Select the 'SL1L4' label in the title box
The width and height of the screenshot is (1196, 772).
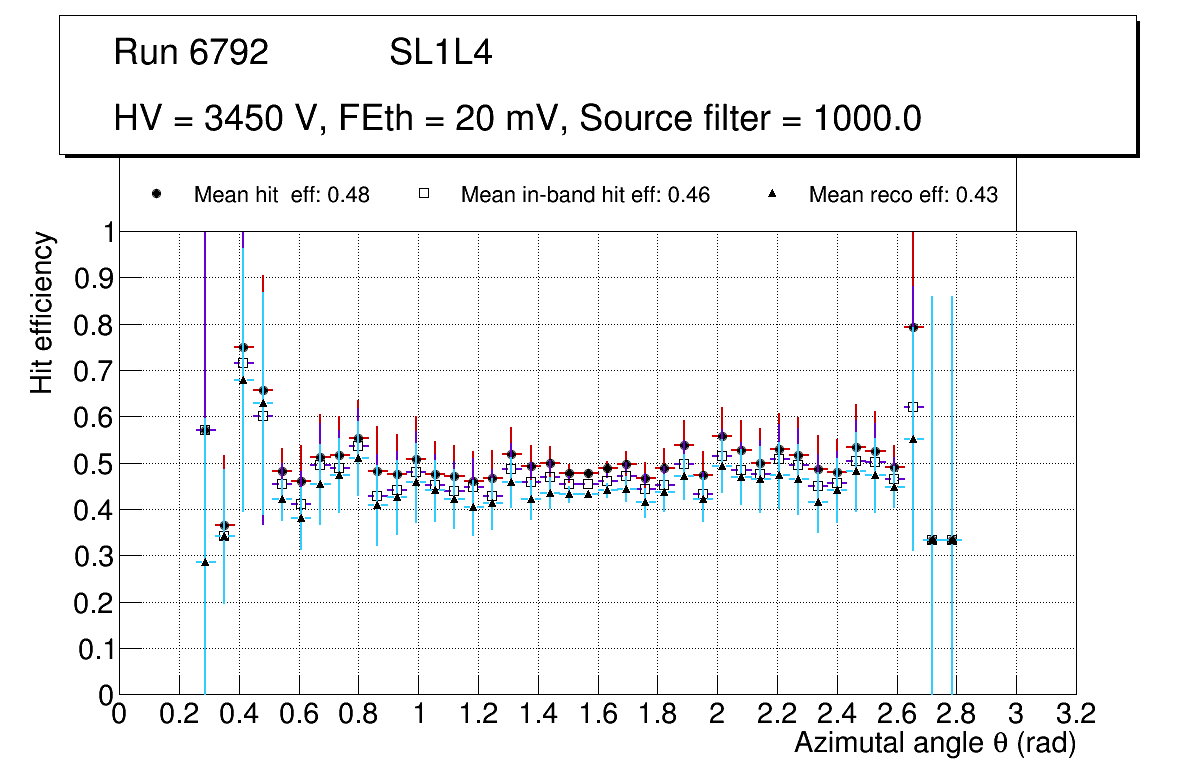tap(440, 53)
